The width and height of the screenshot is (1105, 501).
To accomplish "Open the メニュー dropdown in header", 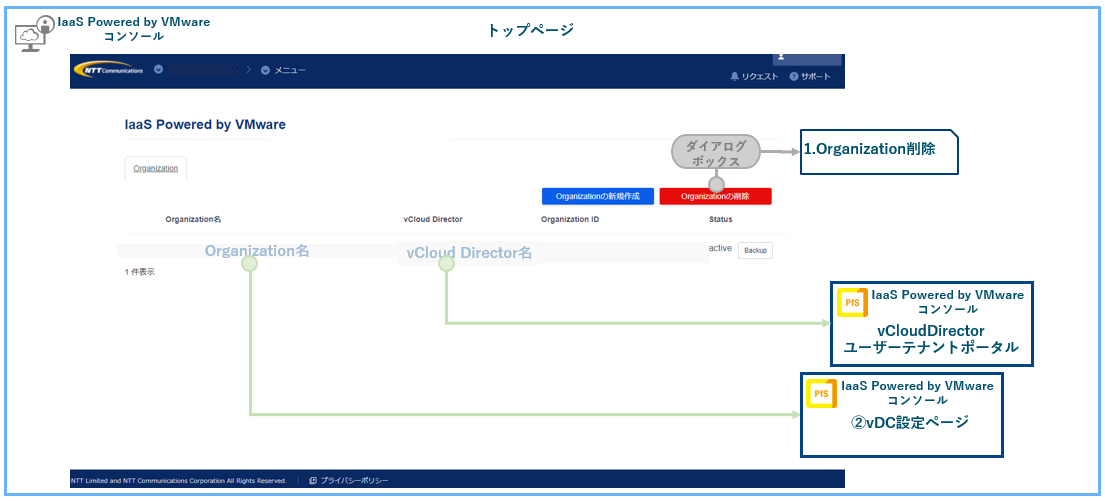I will pos(283,70).
